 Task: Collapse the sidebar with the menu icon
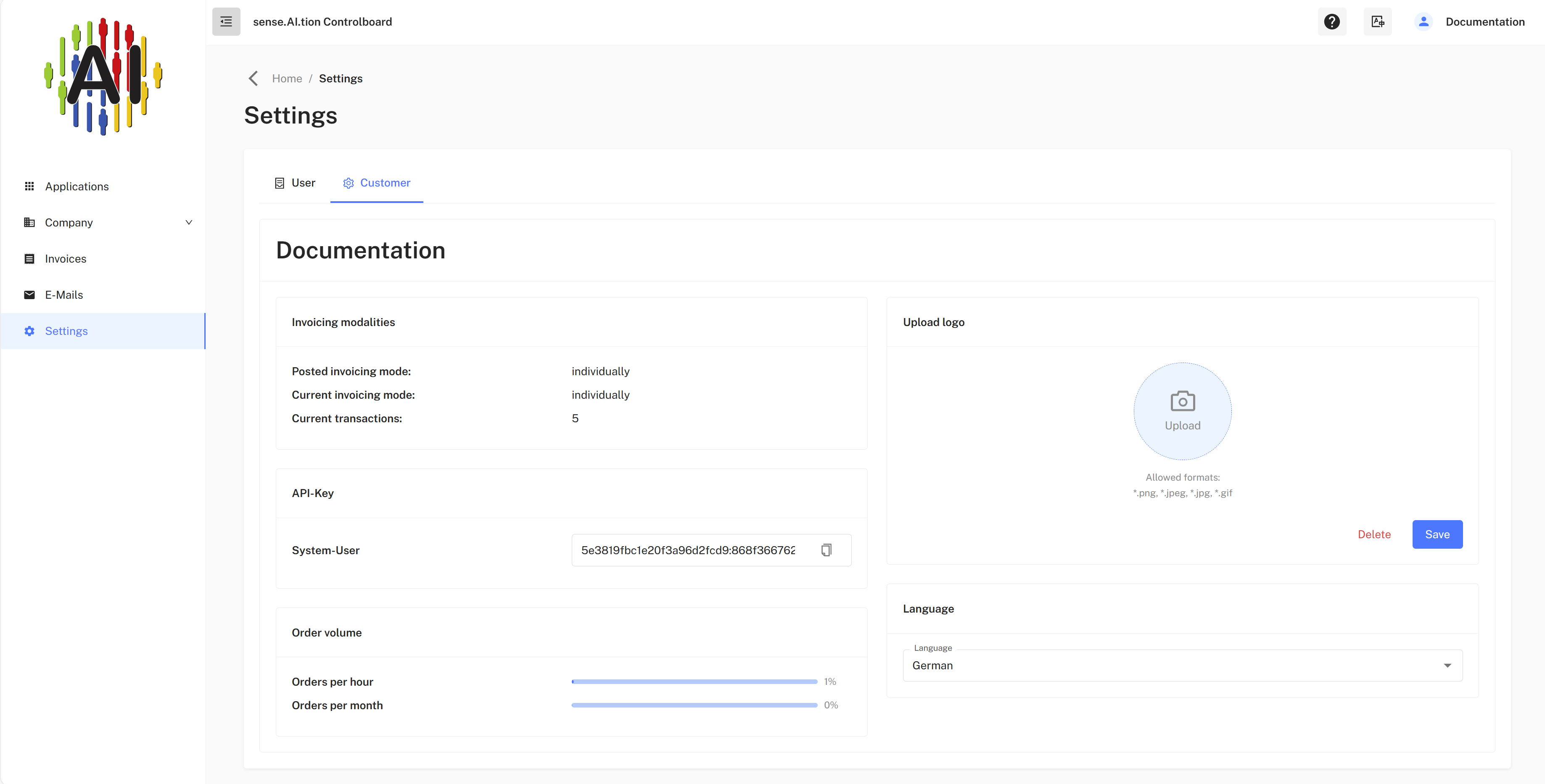[226, 21]
